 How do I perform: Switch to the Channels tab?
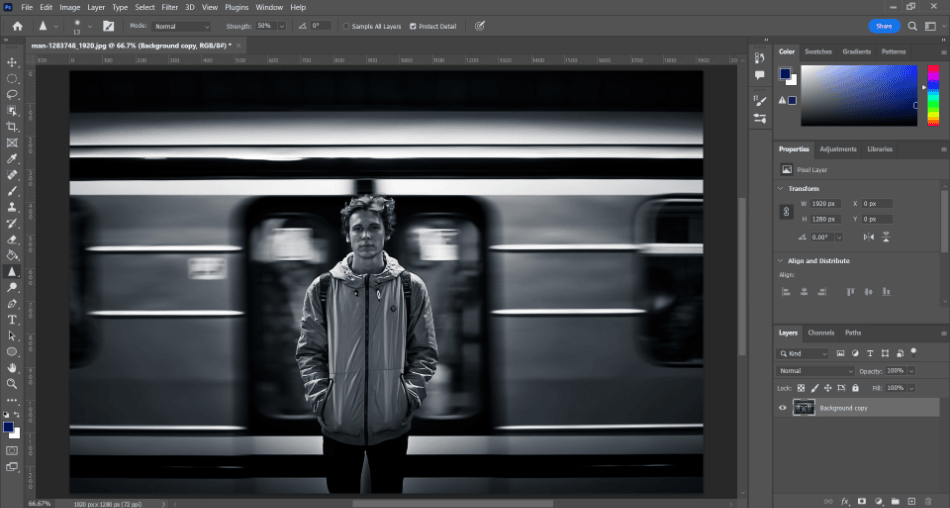click(x=821, y=333)
